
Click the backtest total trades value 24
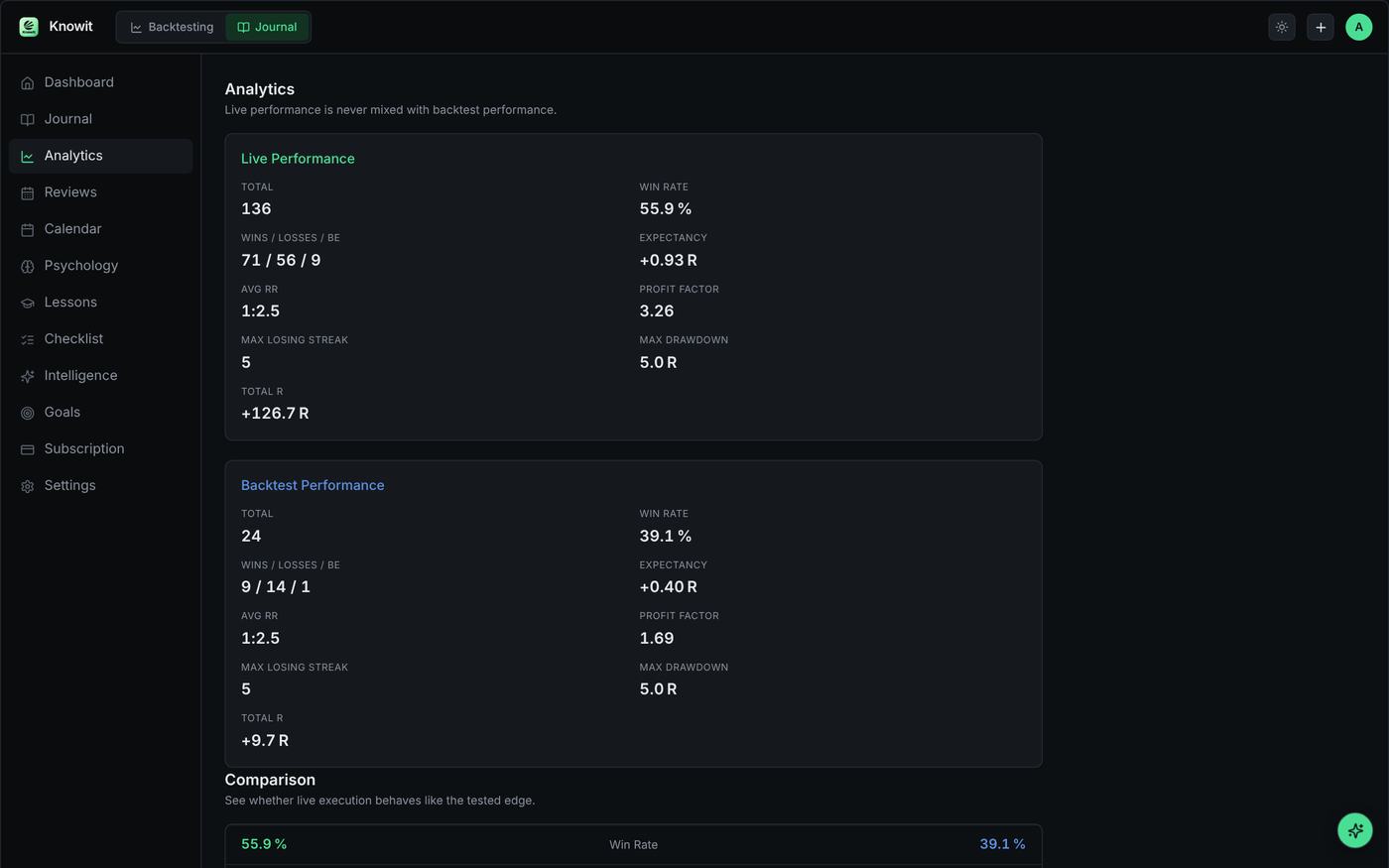[x=251, y=537]
